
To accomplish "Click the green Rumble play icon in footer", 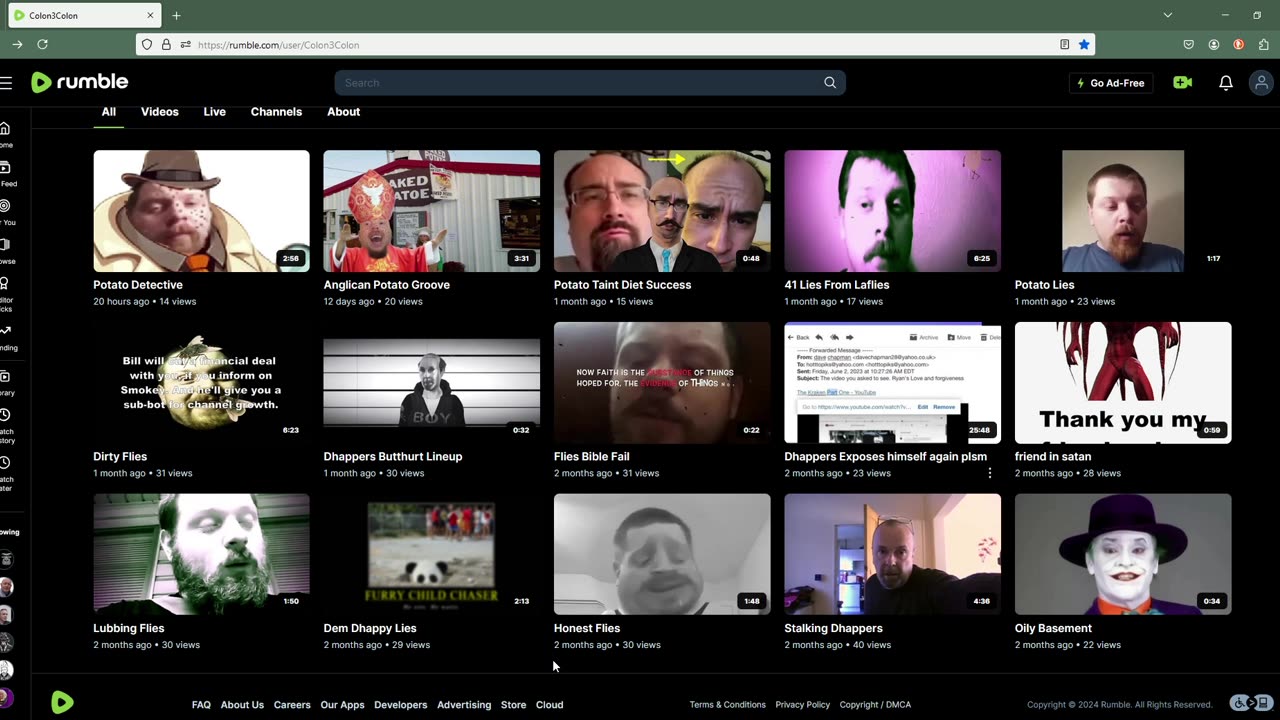I will [x=62, y=702].
